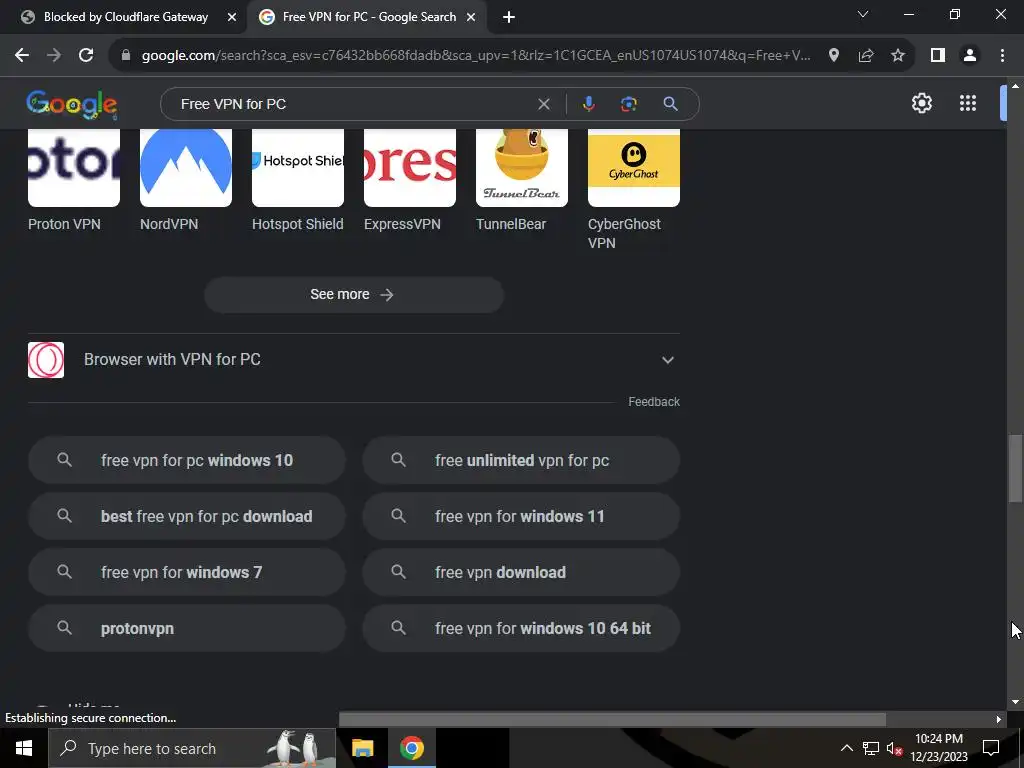
Task: Click the See more button
Action: tap(354, 295)
